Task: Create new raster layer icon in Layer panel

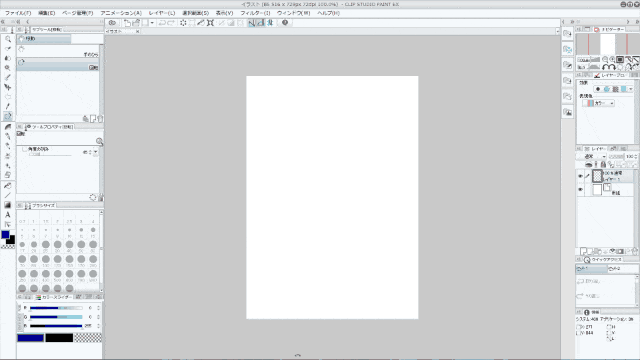Action: click(x=584, y=251)
